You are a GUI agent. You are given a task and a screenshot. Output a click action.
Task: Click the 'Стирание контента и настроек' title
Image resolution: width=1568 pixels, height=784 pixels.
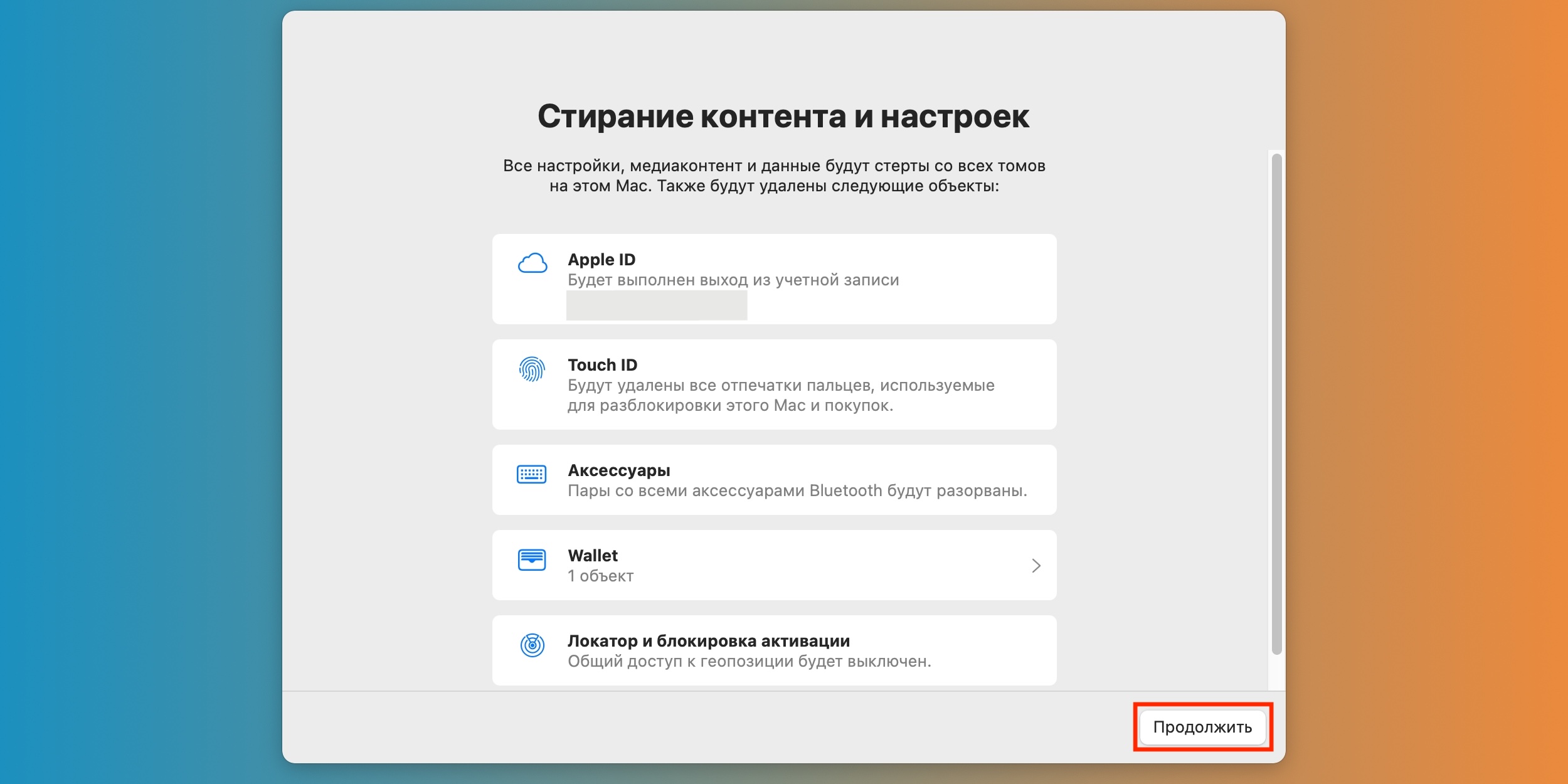pyautogui.click(x=783, y=117)
